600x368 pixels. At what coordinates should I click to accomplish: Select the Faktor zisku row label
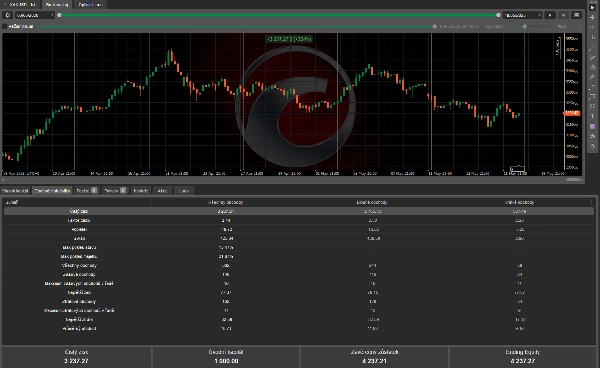pos(79,220)
